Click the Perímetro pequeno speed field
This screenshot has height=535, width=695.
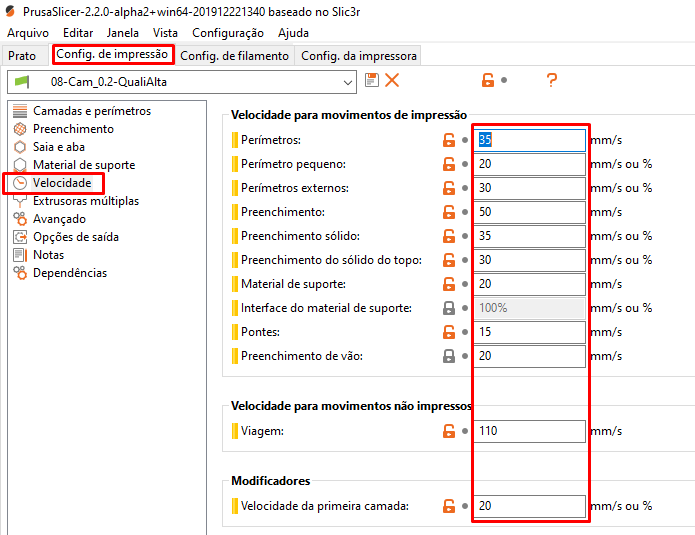[x=530, y=164]
